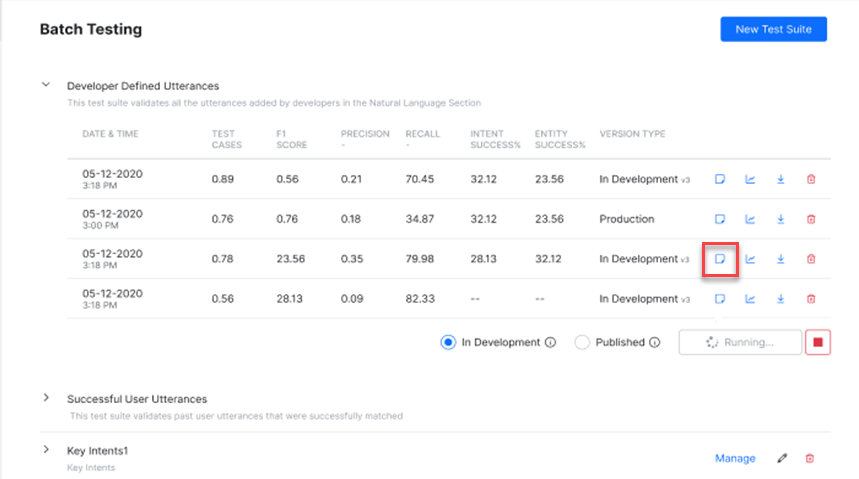Click the red stop button next to Running

[x=817, y=342]
